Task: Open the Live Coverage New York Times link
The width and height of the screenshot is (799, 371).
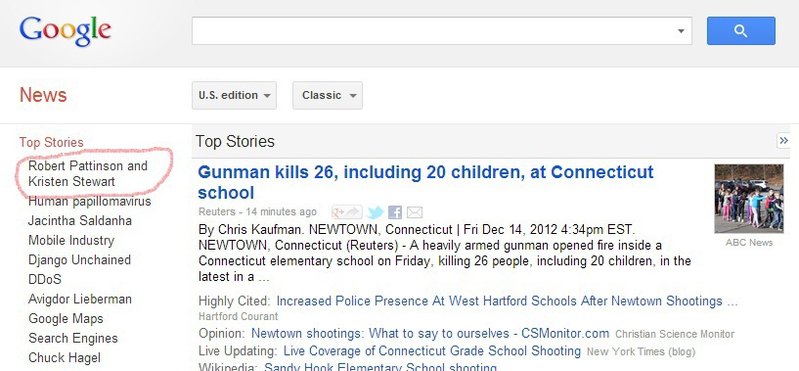Action: (x=432, y=351)
